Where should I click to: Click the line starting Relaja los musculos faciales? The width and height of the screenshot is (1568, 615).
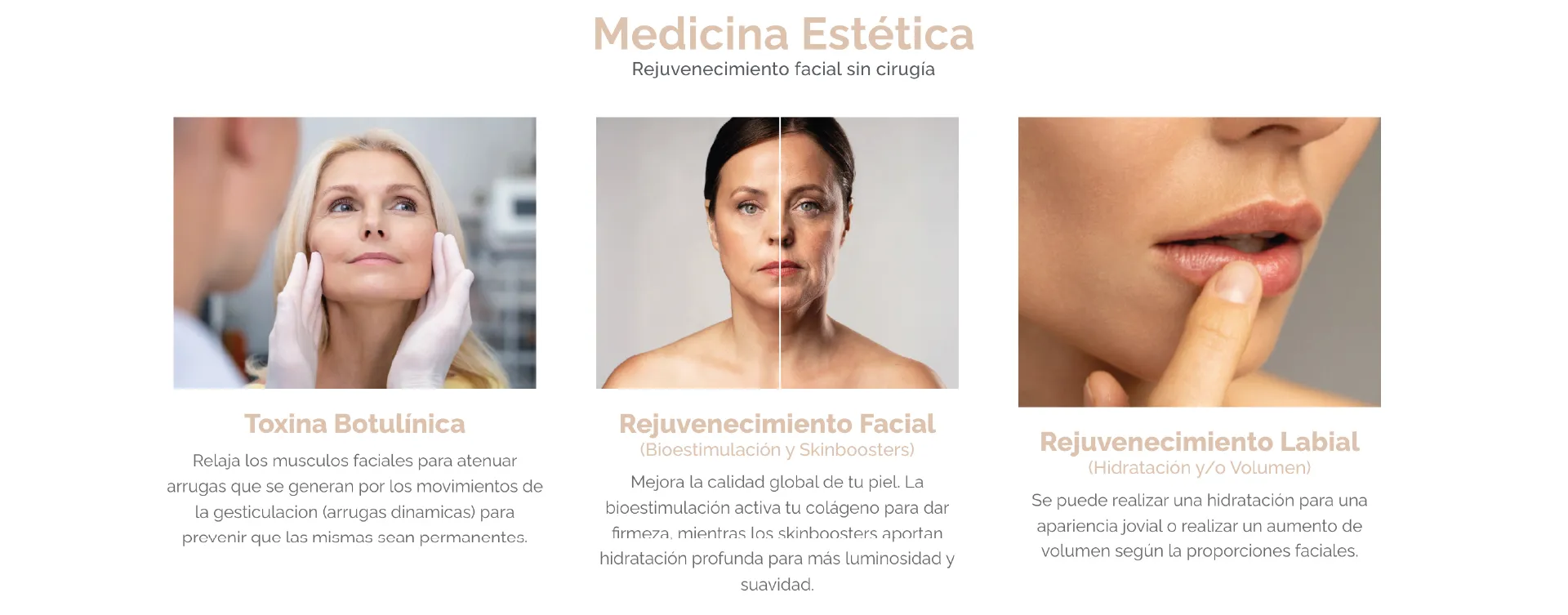click(354, 461)
